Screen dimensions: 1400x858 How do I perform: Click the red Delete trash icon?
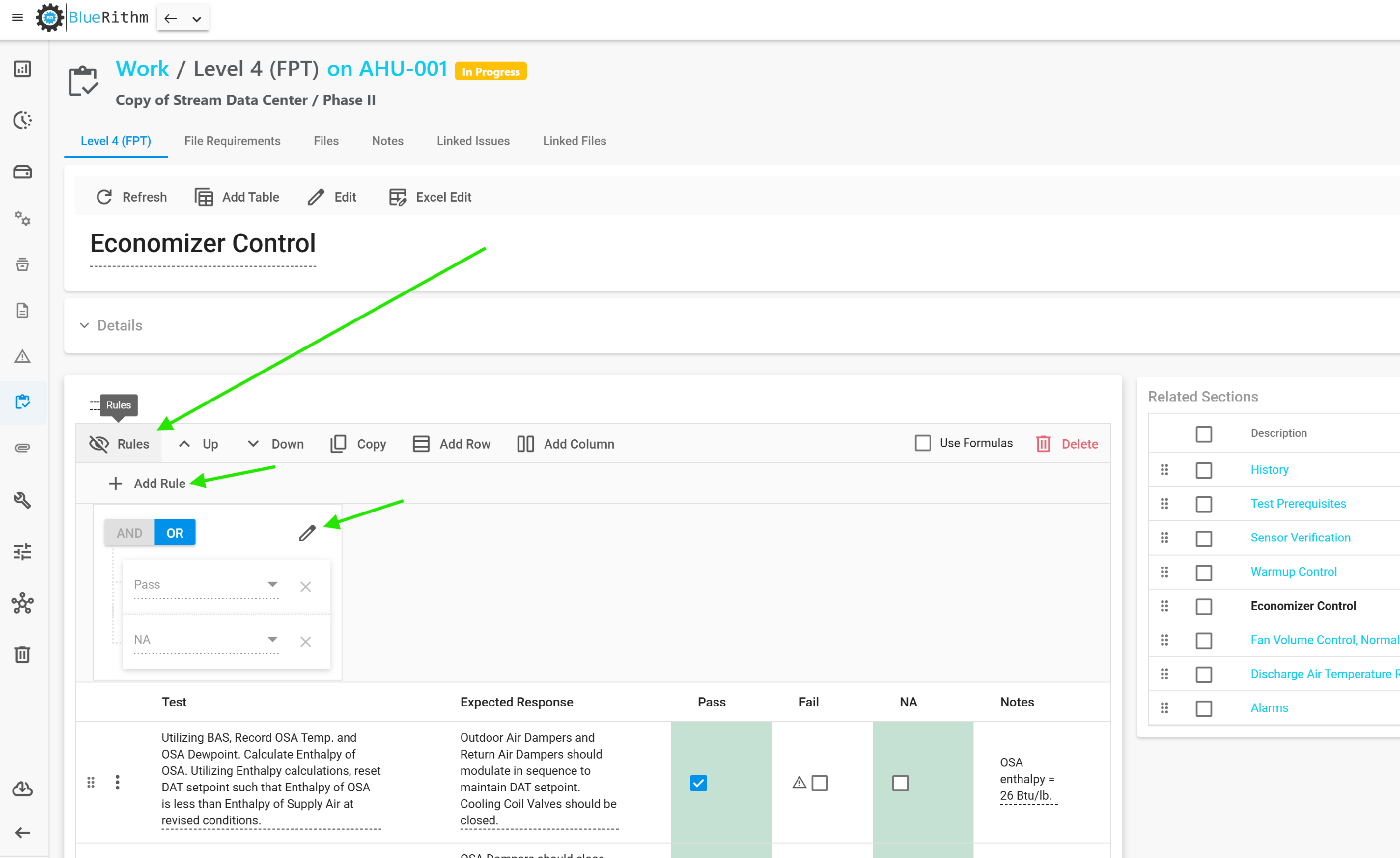[x=1043, y=444]
